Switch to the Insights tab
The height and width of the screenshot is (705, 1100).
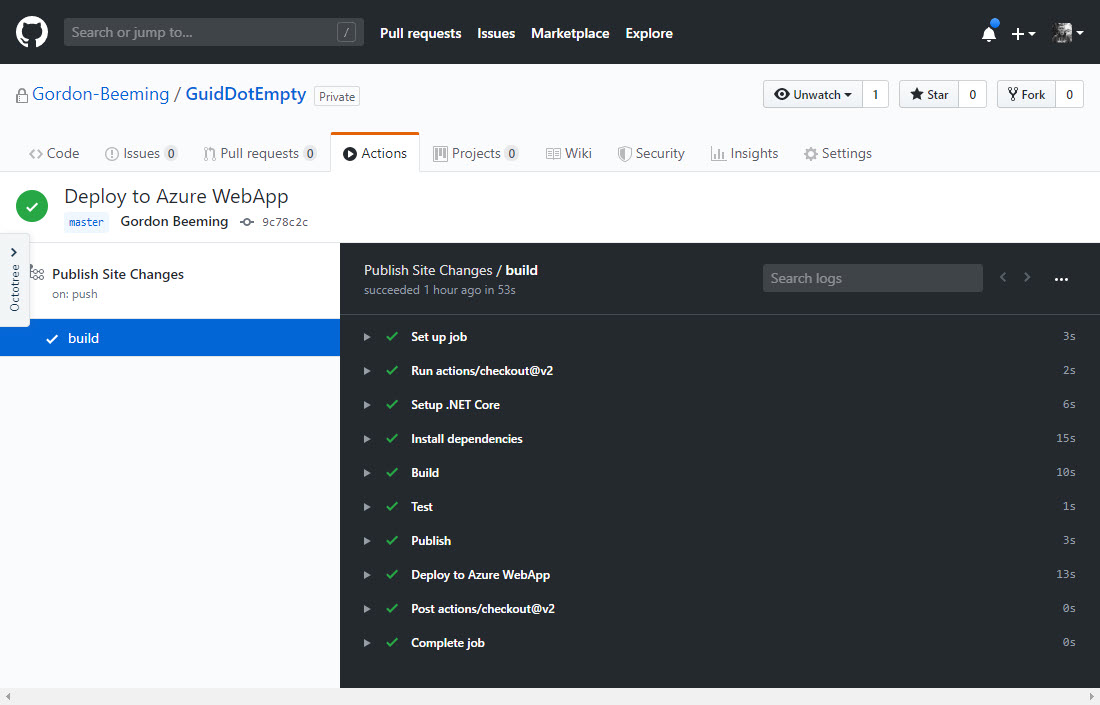[x=744, y=153]
